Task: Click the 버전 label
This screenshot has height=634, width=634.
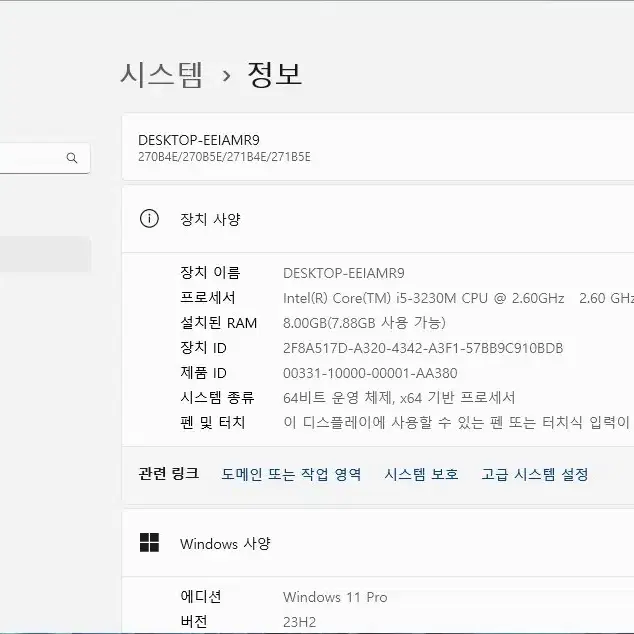Action: [194, 621]
